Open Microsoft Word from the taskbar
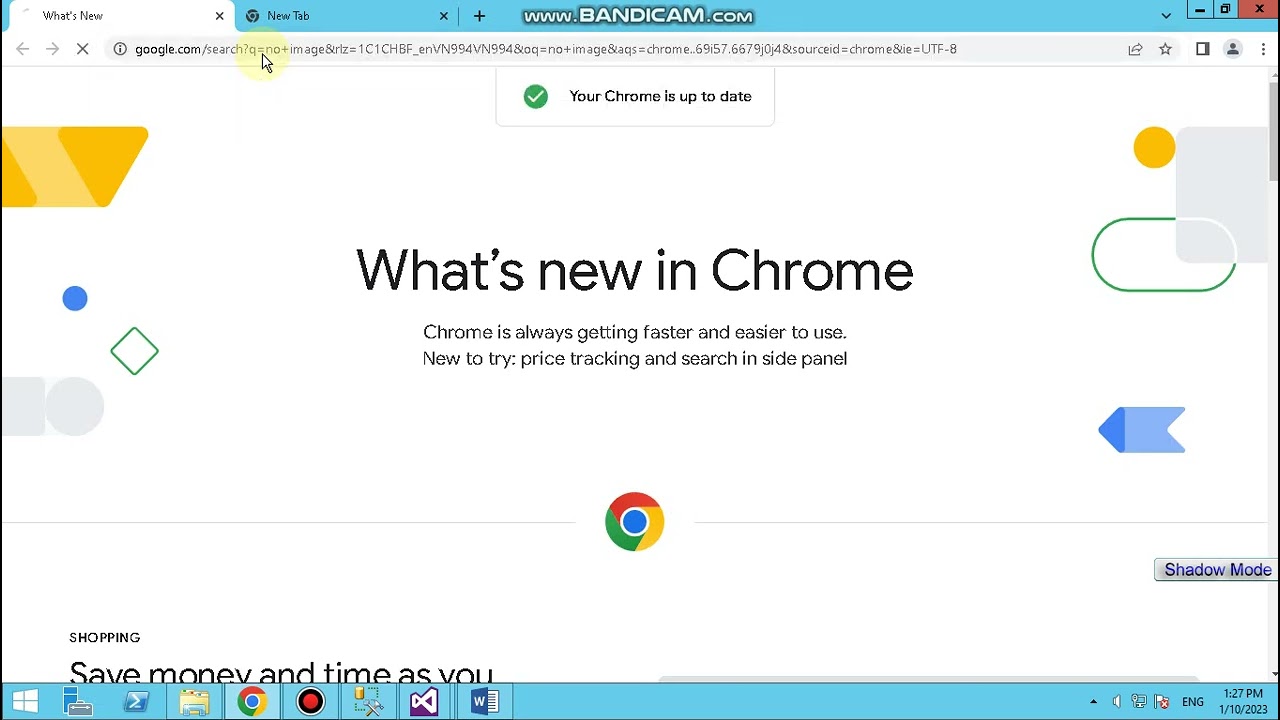Screen dimensions: 1280x720 [x=485, y=702]
